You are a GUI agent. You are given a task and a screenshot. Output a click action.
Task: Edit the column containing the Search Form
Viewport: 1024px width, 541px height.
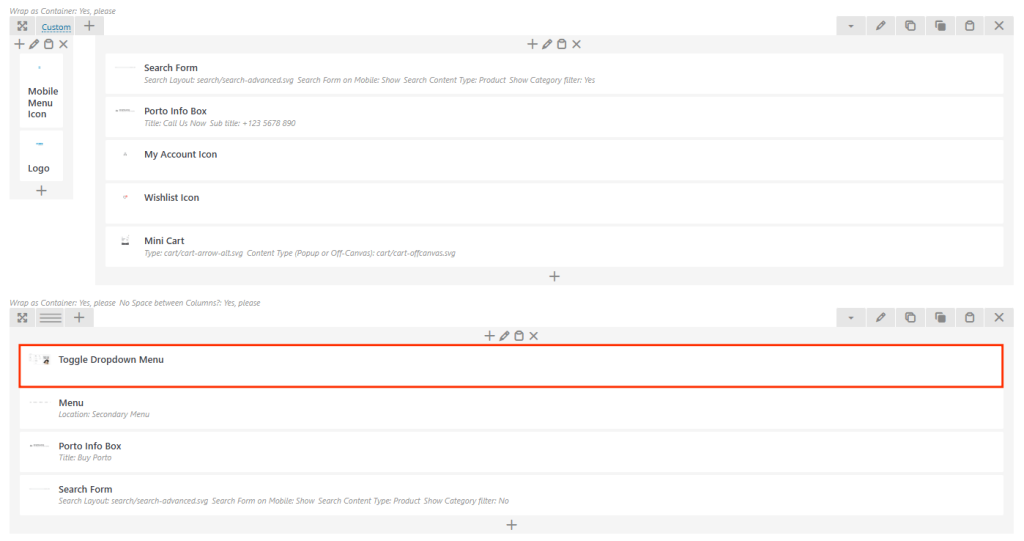pos(547,44)
